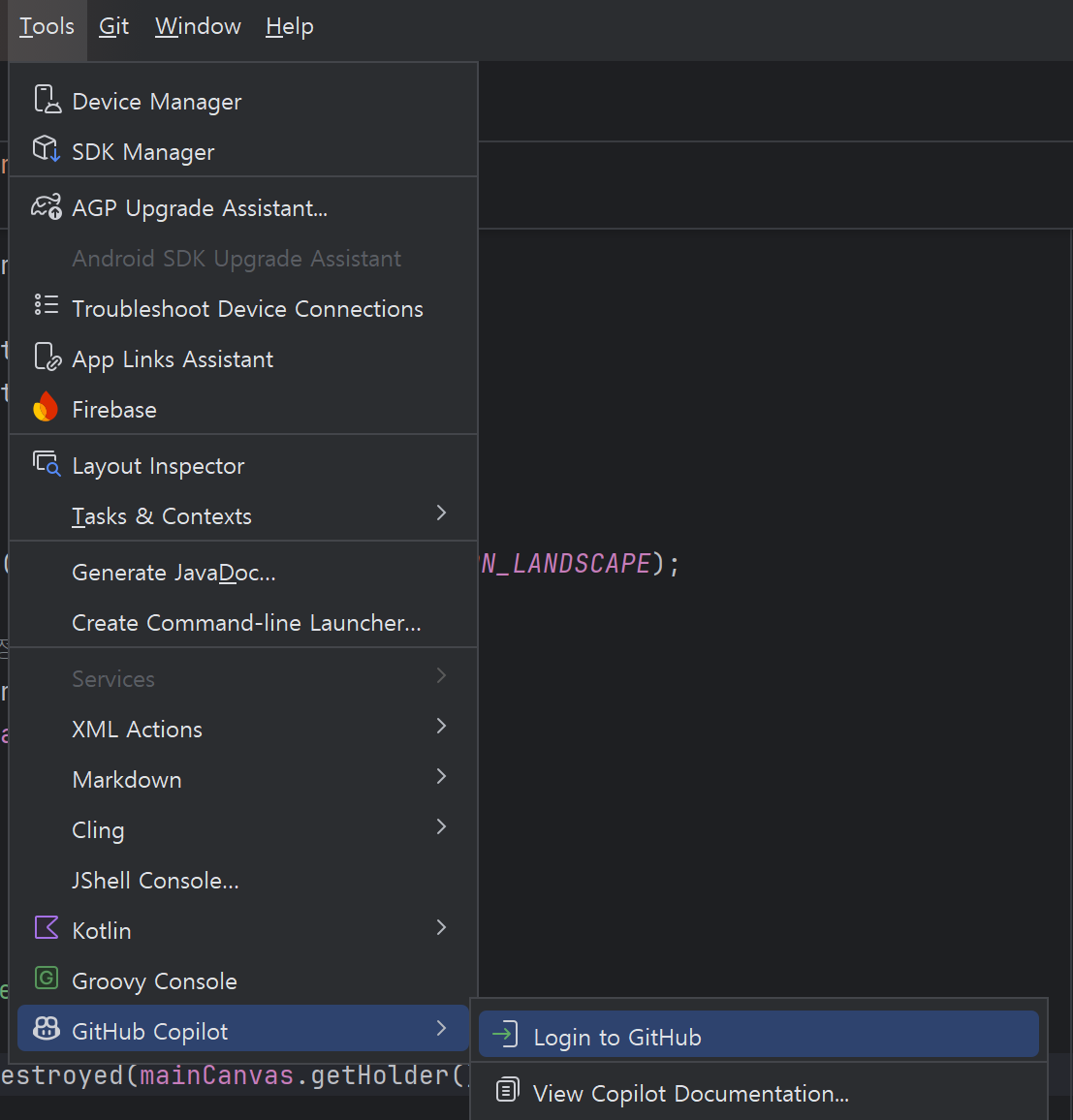Click the Layout Inspector magnifier icon
The height and width of the screenshot is (1120, 1073).
click(x=47, y=463)
